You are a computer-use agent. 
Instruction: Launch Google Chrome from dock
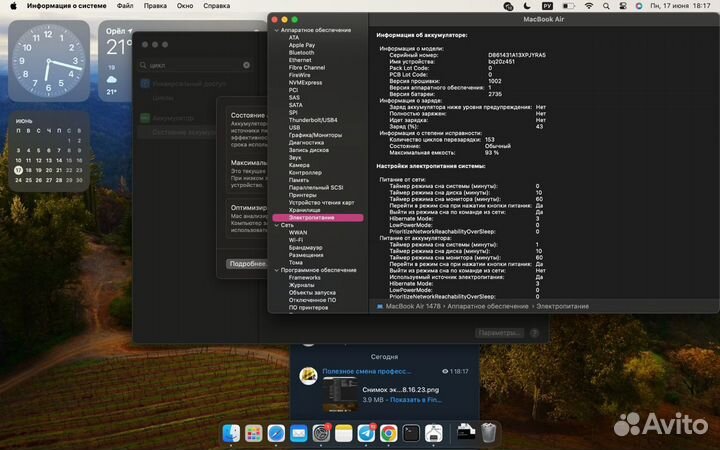(x=388, y=433)
